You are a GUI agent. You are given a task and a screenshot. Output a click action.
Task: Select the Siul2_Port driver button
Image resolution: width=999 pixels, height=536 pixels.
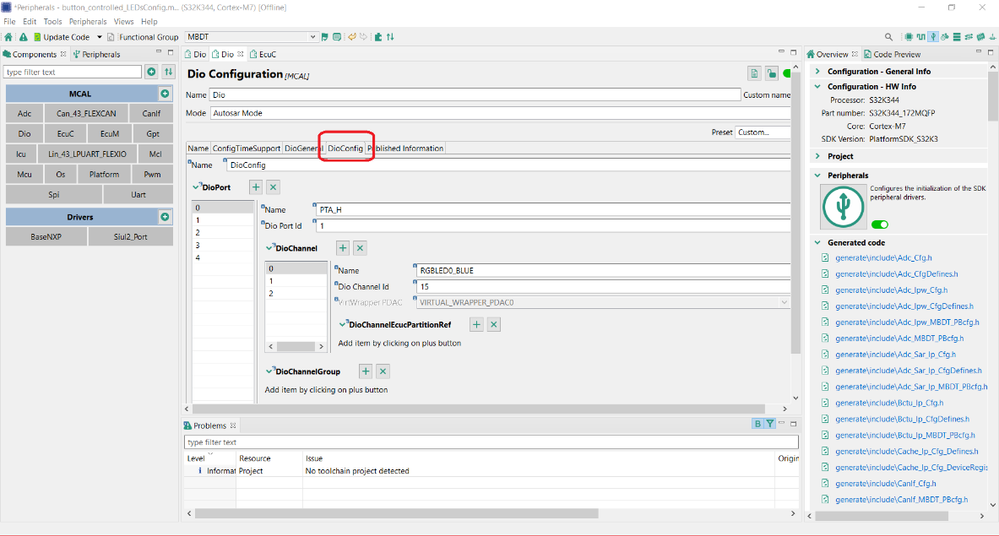131,236
